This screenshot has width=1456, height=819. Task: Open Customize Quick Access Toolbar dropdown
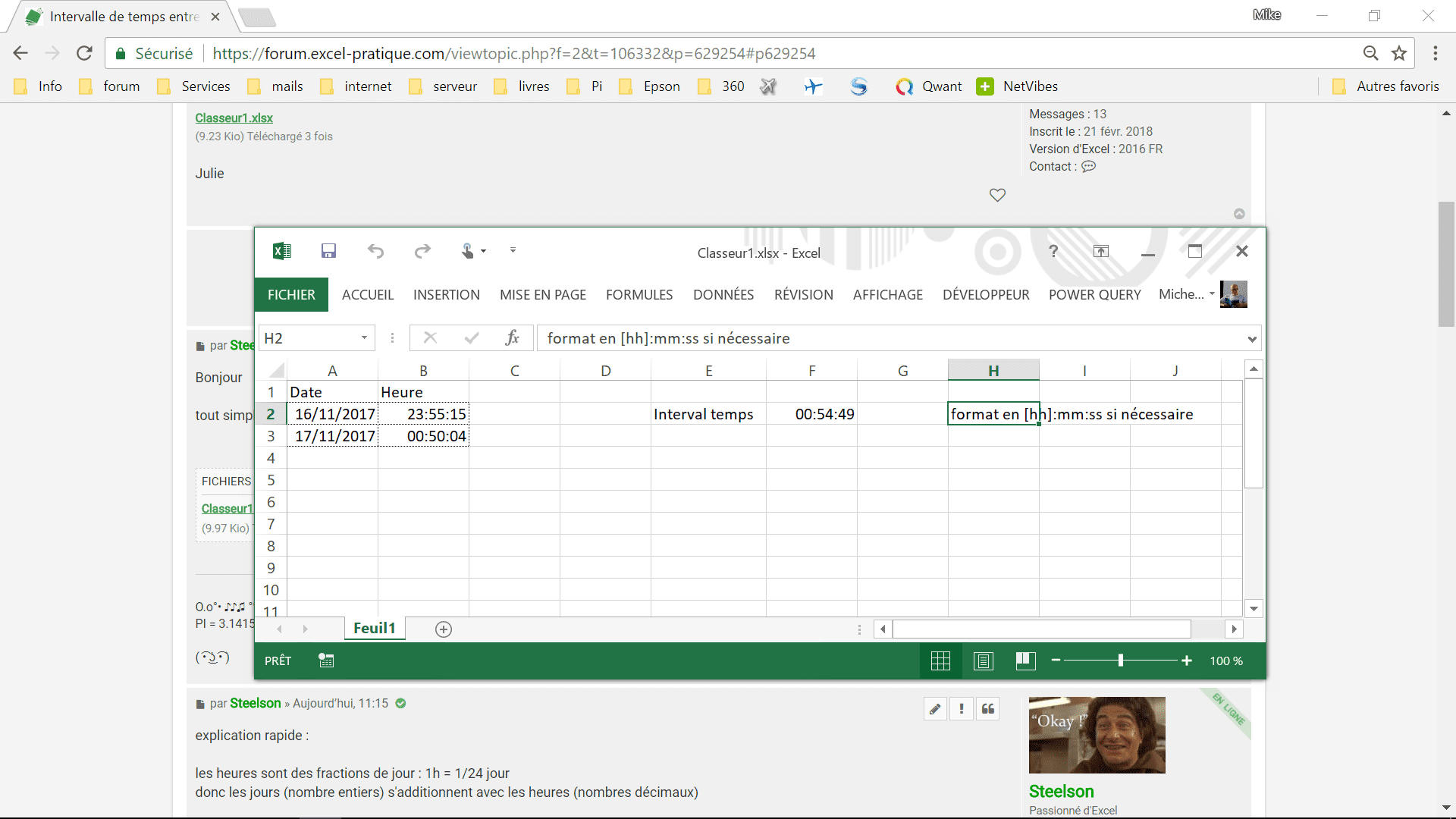pos(513,250)
